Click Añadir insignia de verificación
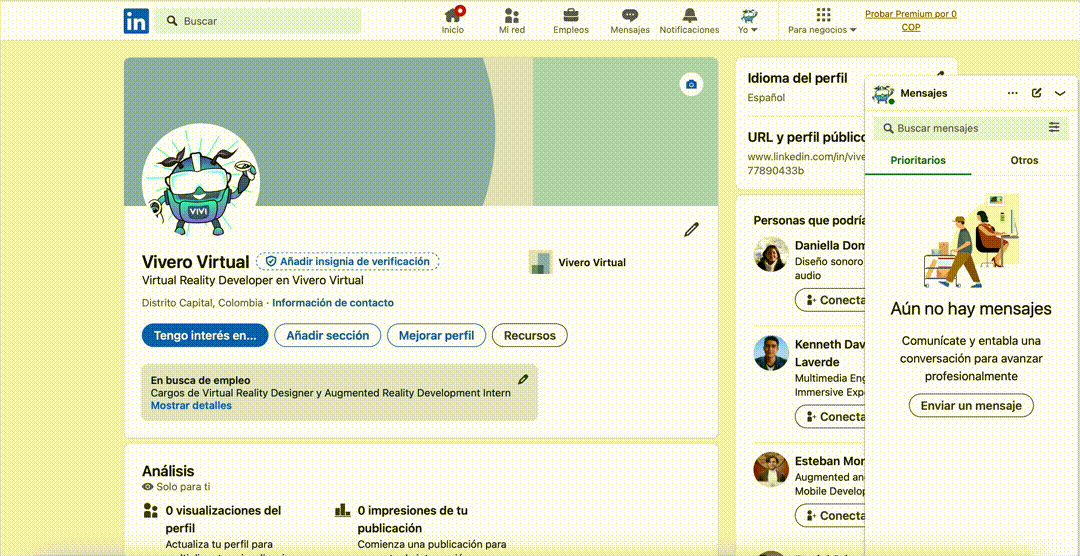The image size is (1080, 556). (348, 262)
